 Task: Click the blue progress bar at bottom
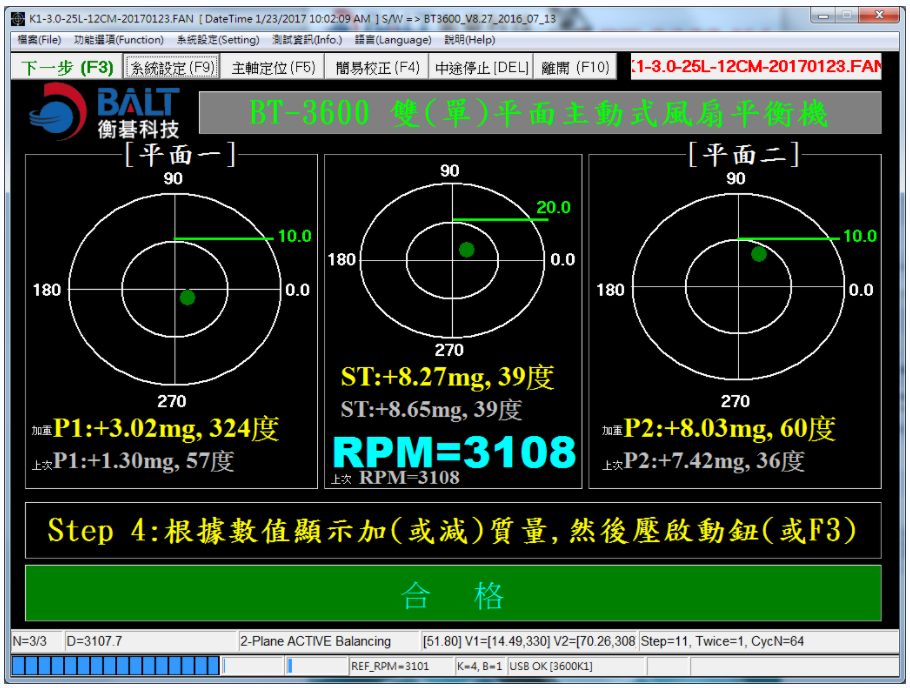click(115, 665)
